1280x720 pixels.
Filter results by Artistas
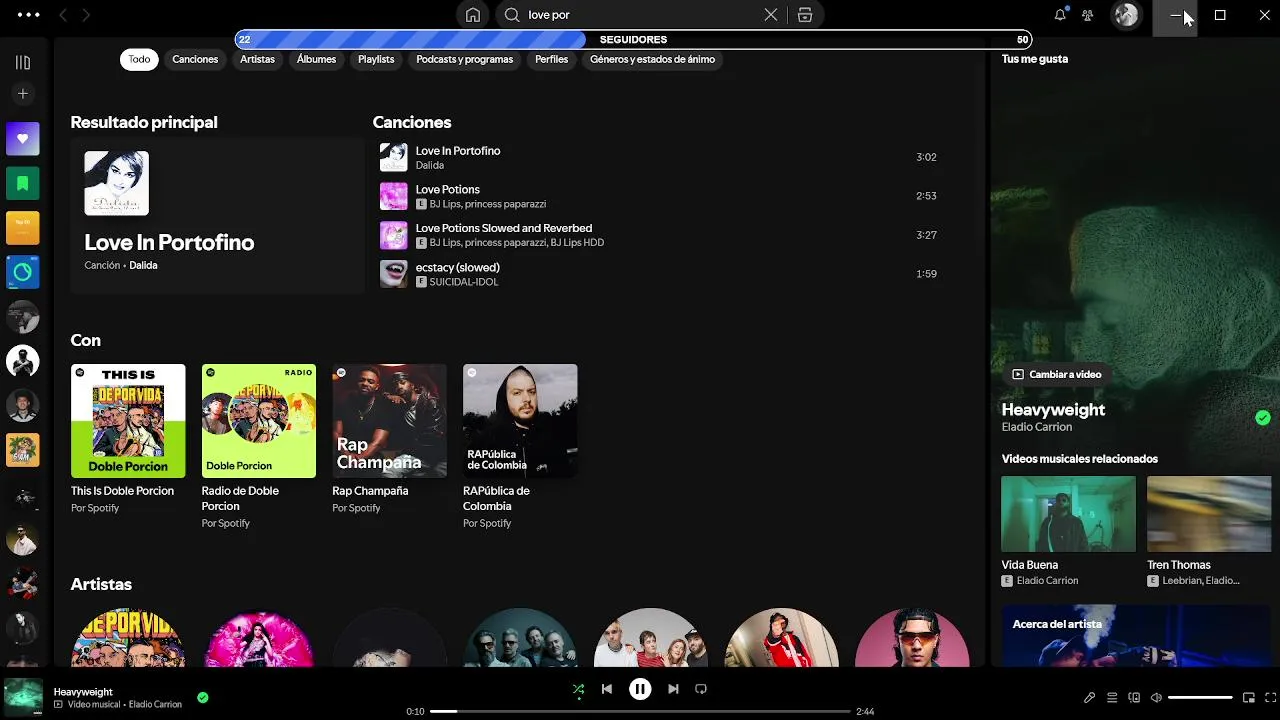pyautogui.click(x=257, y=59)
